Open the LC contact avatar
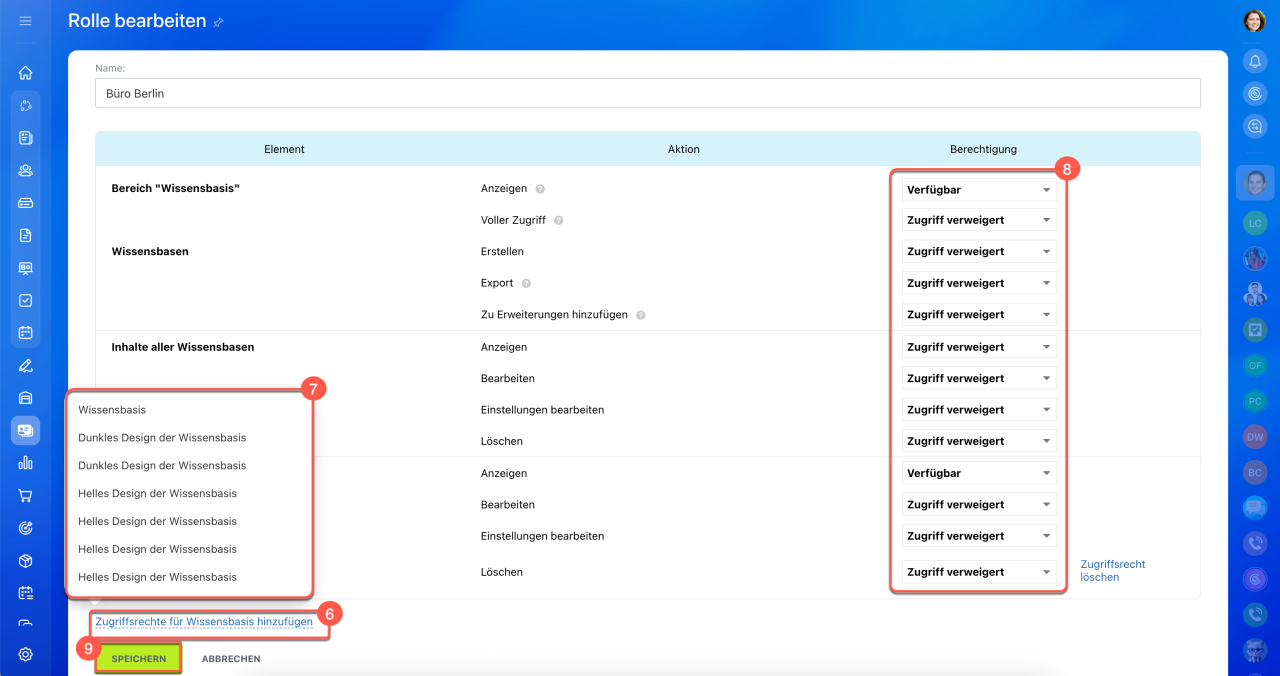The width and height of the screenshot is (1280, 676). (x=1255, y=223)
